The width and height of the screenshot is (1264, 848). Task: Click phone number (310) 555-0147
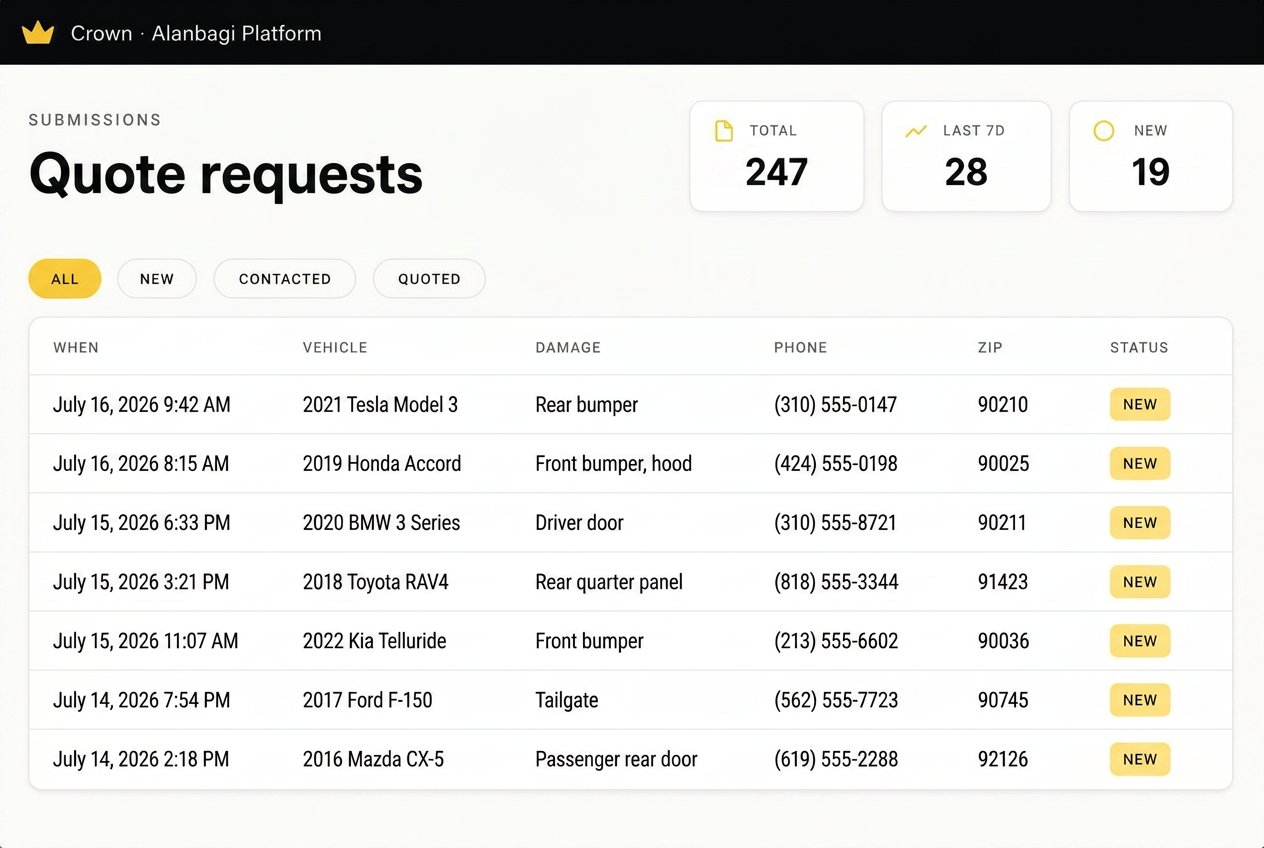tap(836, 405)
